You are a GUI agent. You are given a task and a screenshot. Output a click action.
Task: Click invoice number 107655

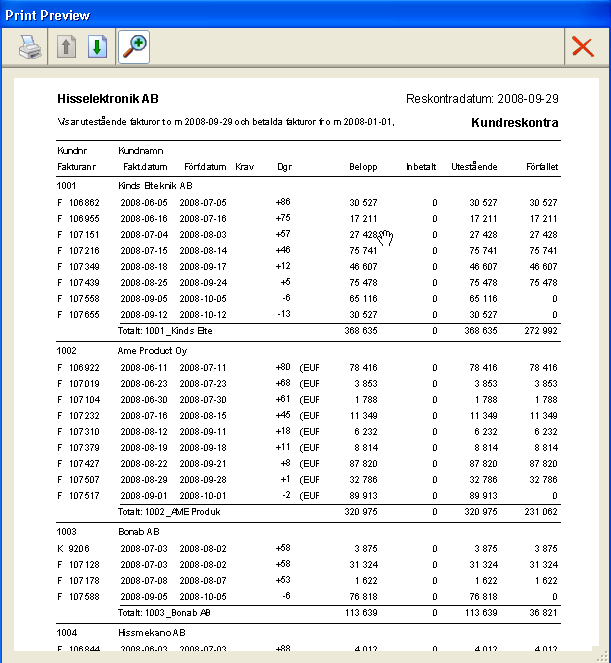pos(84,315)
